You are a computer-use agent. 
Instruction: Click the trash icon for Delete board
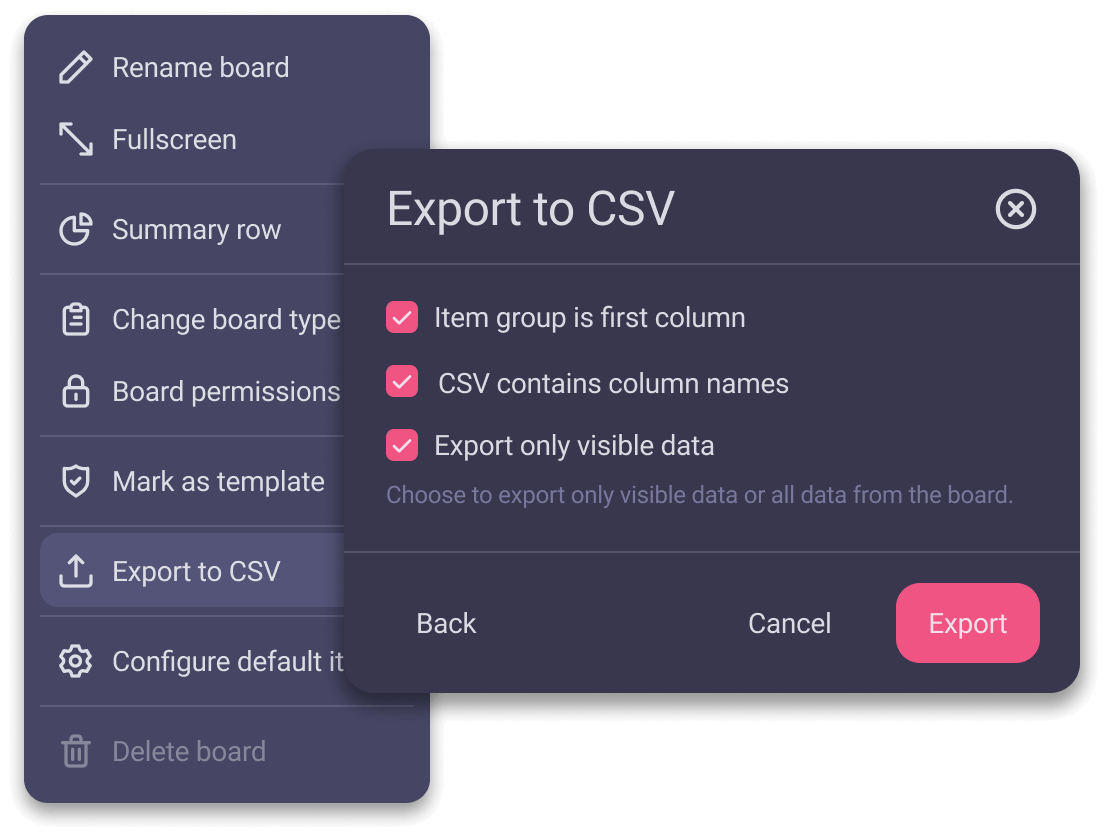(75, 752)
